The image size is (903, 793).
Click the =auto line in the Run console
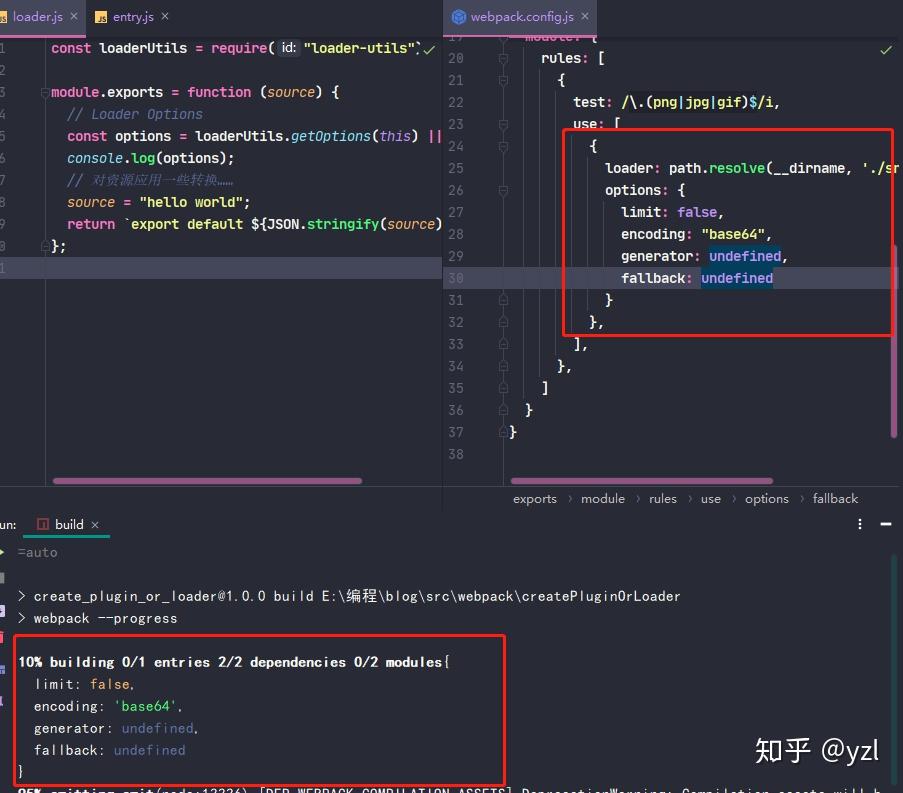tap(37, 553)
